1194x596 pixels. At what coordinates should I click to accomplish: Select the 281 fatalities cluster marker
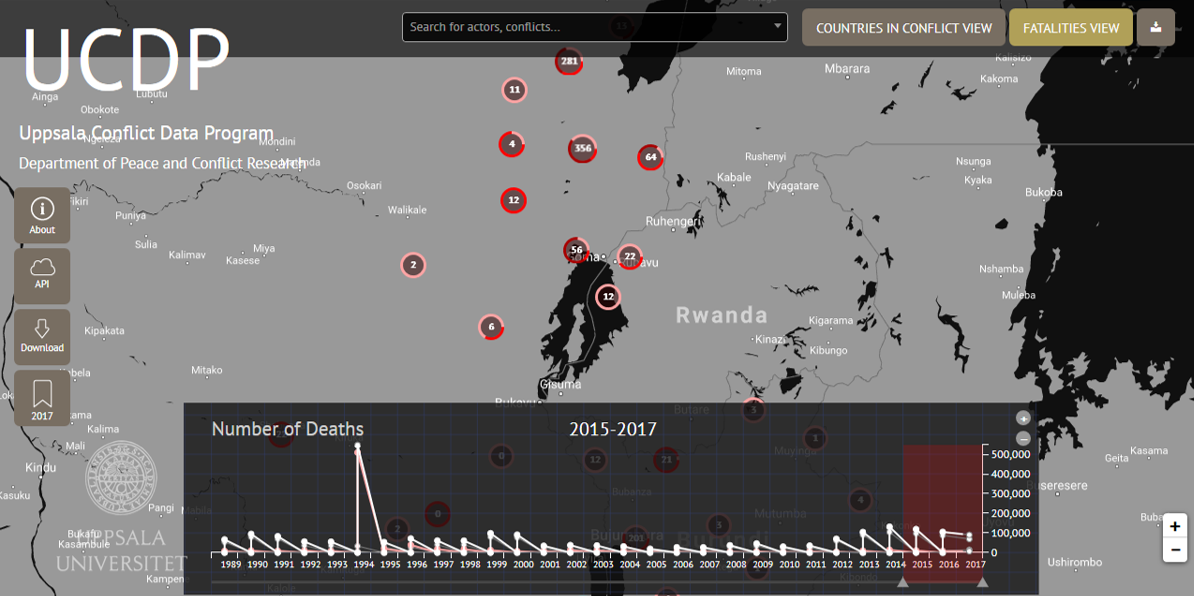click(569, 62)
